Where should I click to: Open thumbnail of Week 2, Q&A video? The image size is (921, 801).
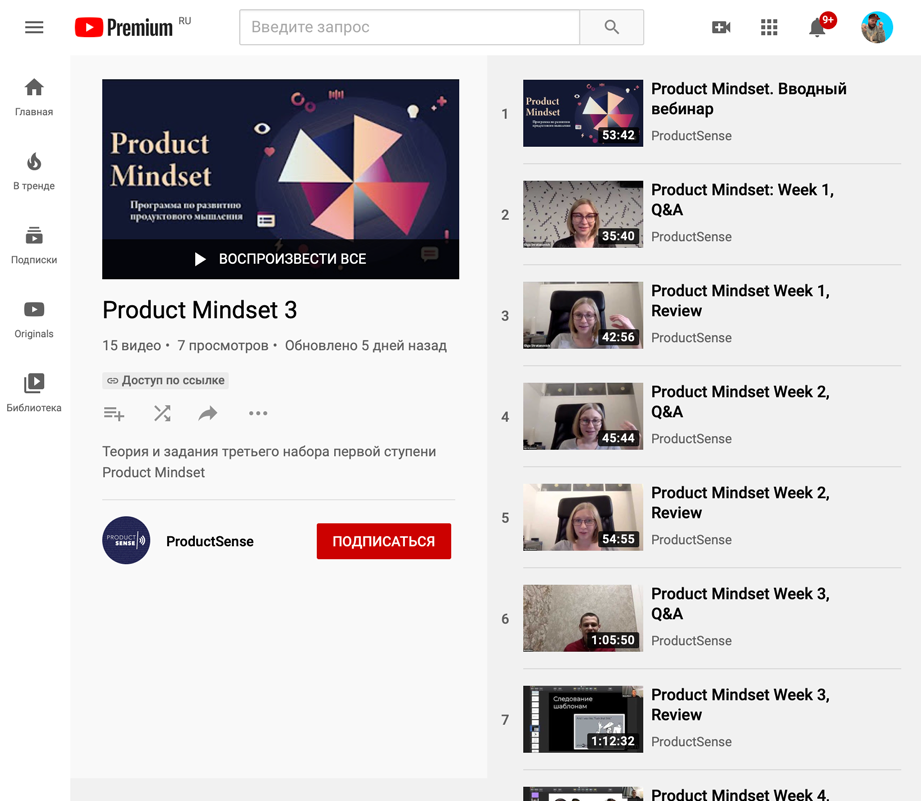(x=583, y=416)
